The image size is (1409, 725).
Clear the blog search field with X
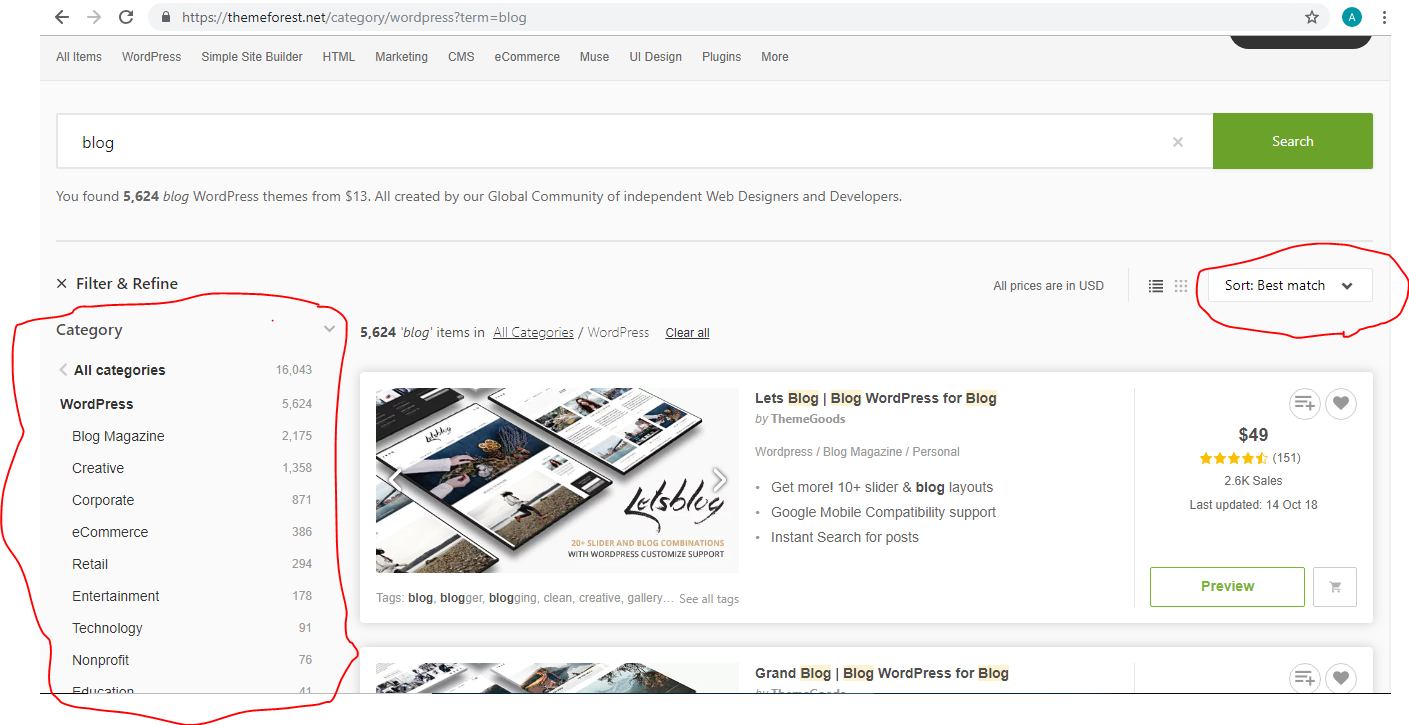pyautogui.click(x=1178, y=142)
